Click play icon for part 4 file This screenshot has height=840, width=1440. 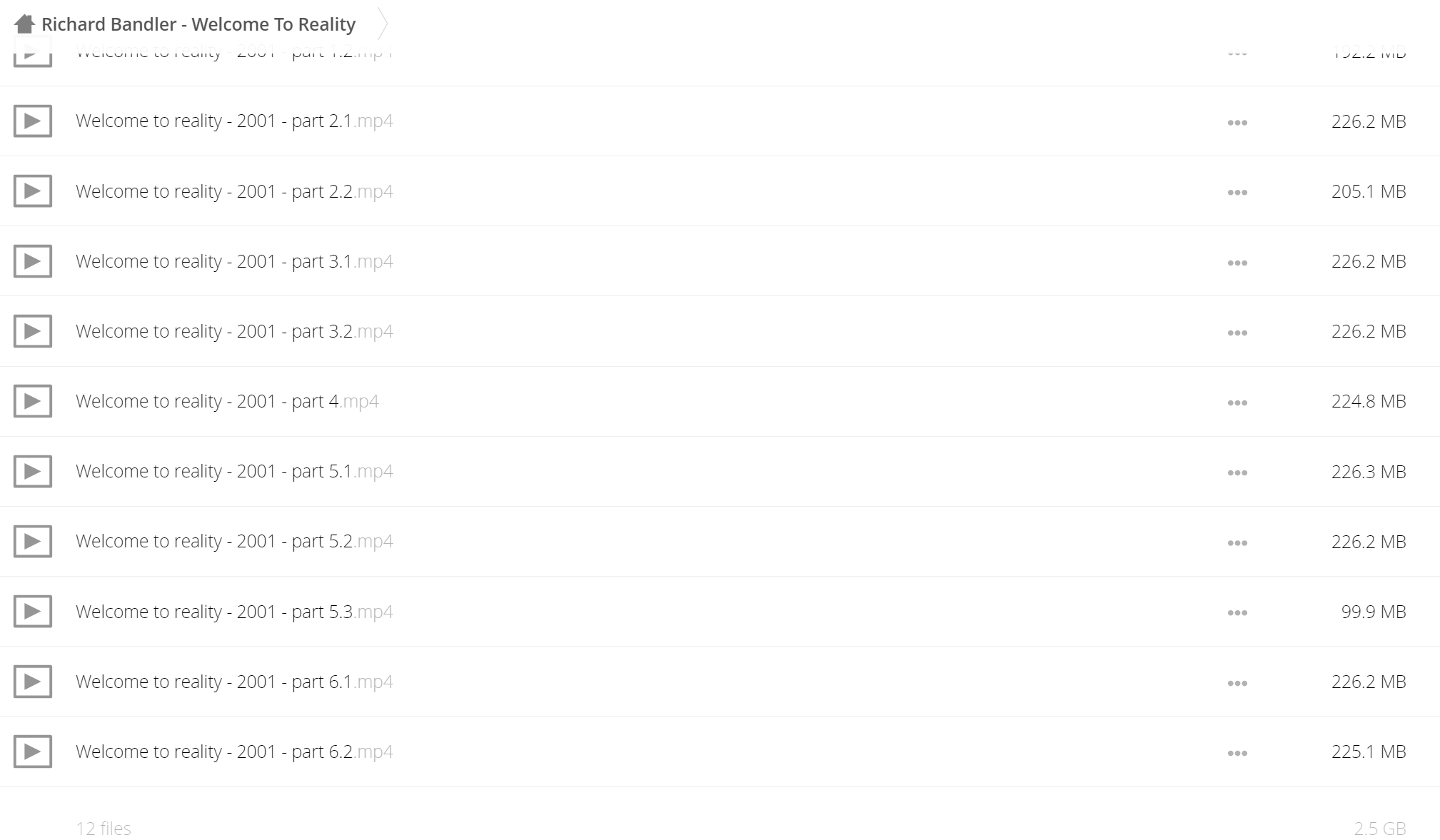coord(33,401)
